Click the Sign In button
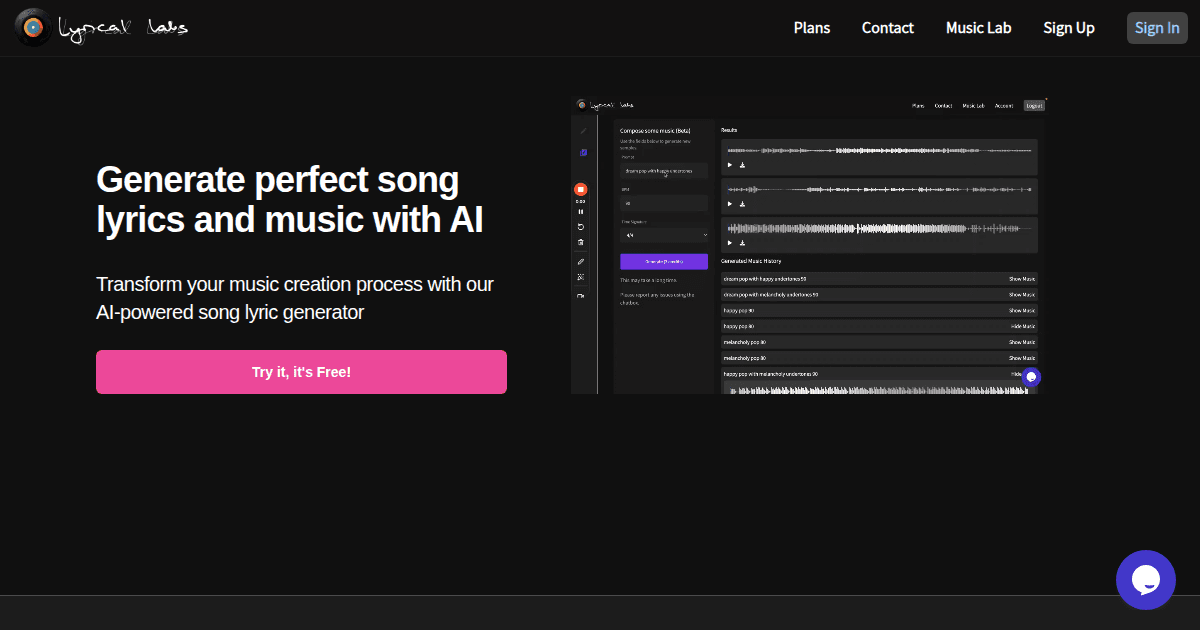Image resolution: width=1200 pixels, height=630 pixels. (x=1157, y=28)
